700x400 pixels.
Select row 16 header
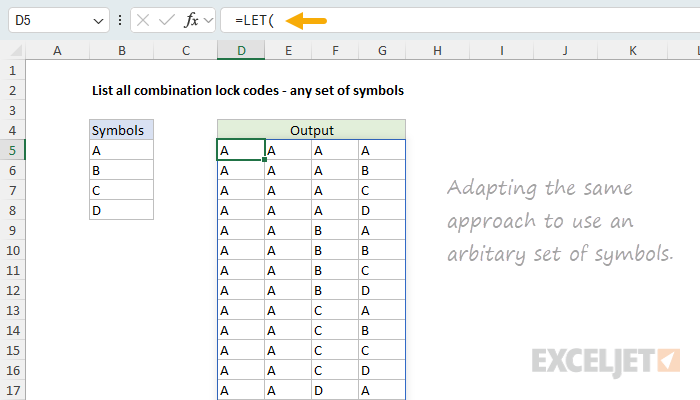tap(12, 371)
